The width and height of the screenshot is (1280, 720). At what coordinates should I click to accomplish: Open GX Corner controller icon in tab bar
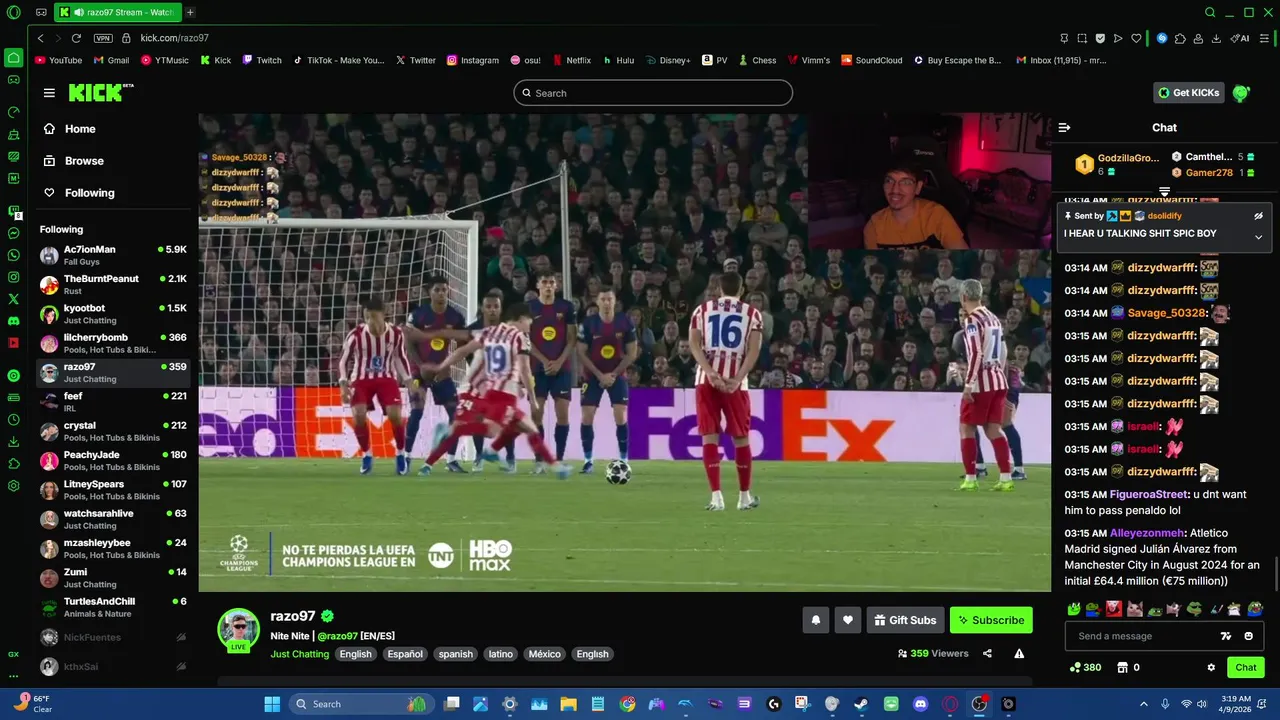pyautogui.click(x=41, y=12)
